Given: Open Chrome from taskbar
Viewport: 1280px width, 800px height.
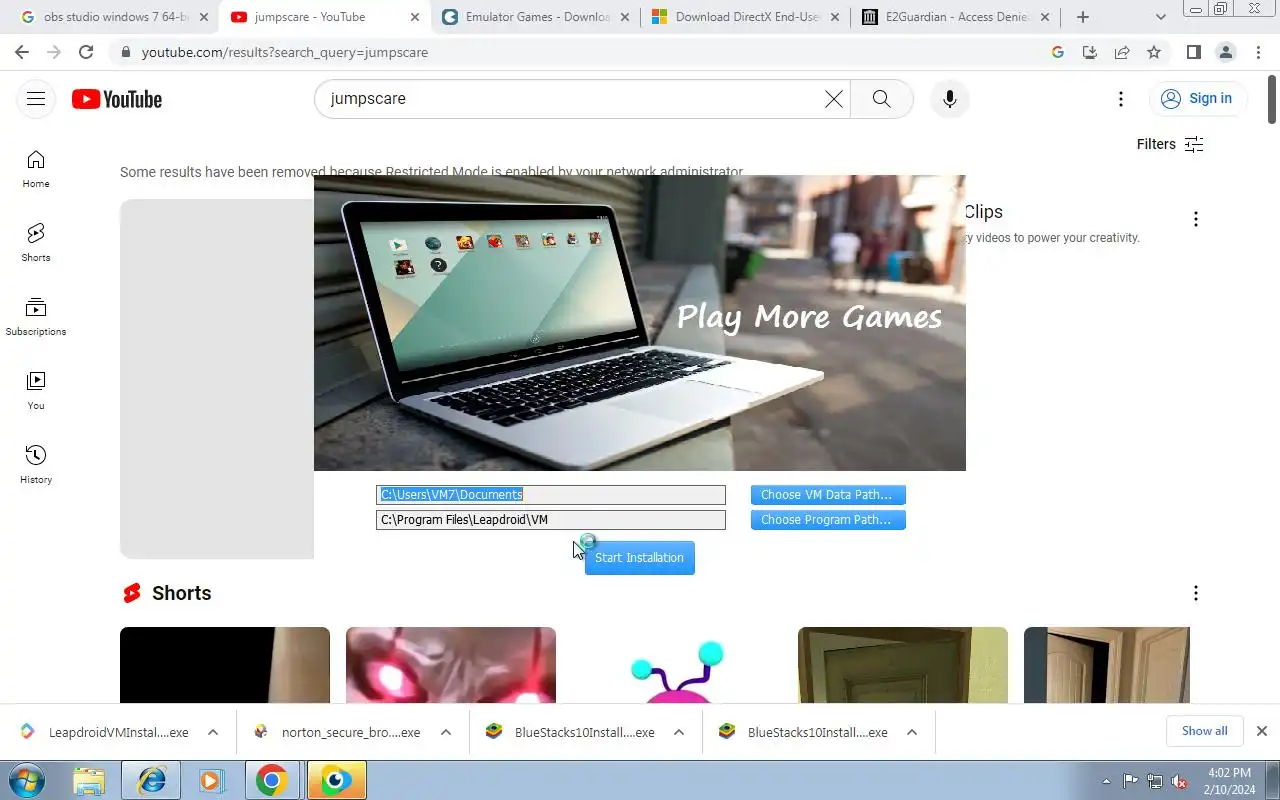Looking at the screenshot, I should (x=271, y=780).
